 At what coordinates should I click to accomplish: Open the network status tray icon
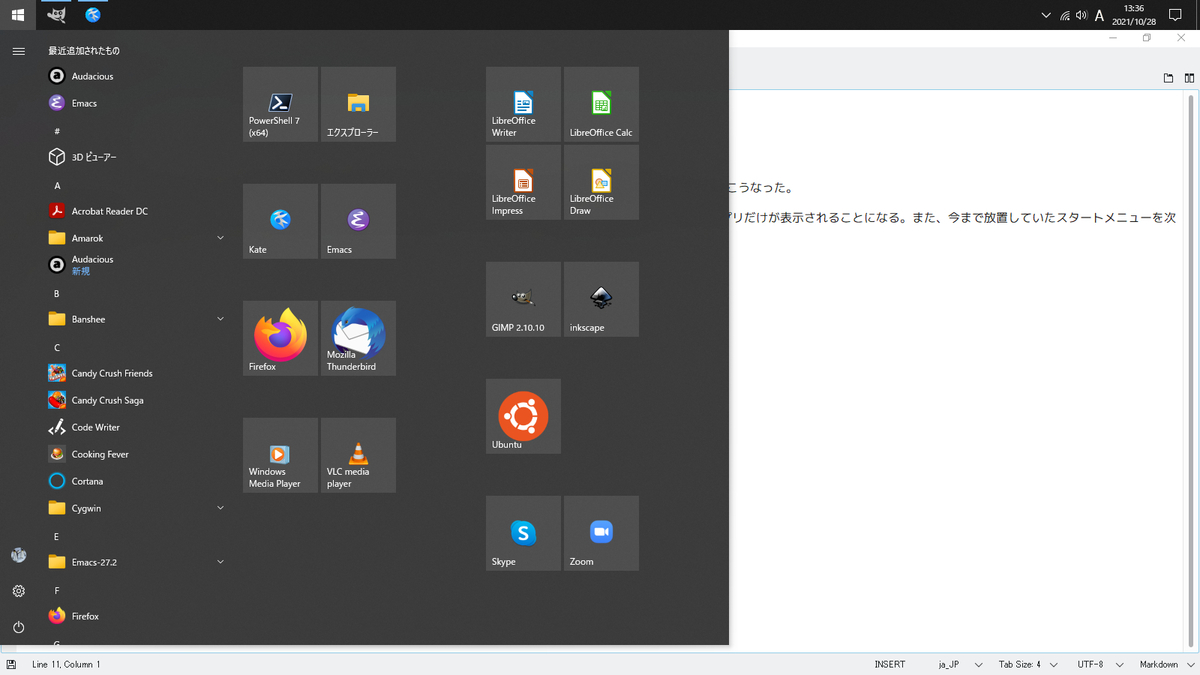point(1065,16)
